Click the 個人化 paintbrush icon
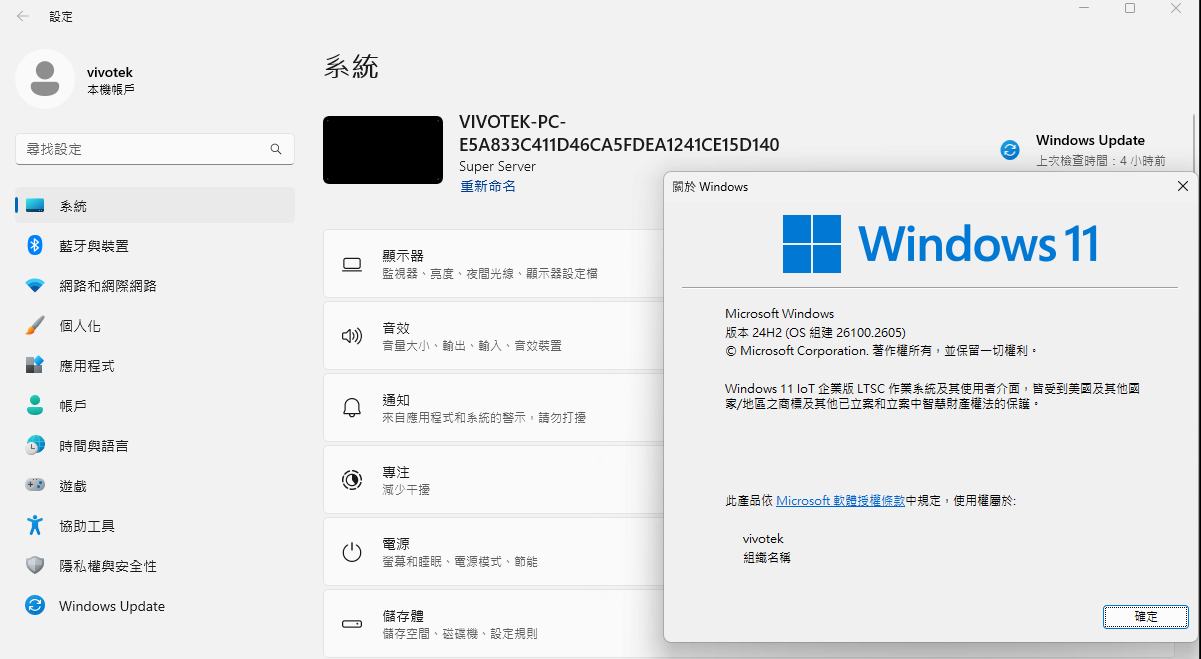 click(35, 326)
